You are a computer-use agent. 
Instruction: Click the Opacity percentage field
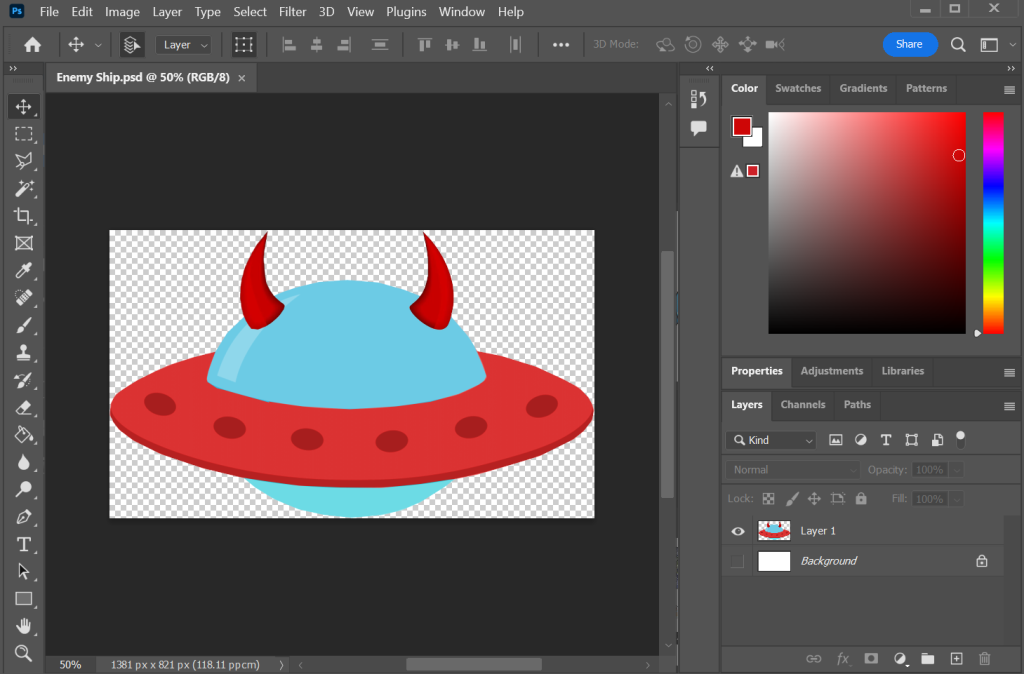pyautogui.click(x=929, y=470)
